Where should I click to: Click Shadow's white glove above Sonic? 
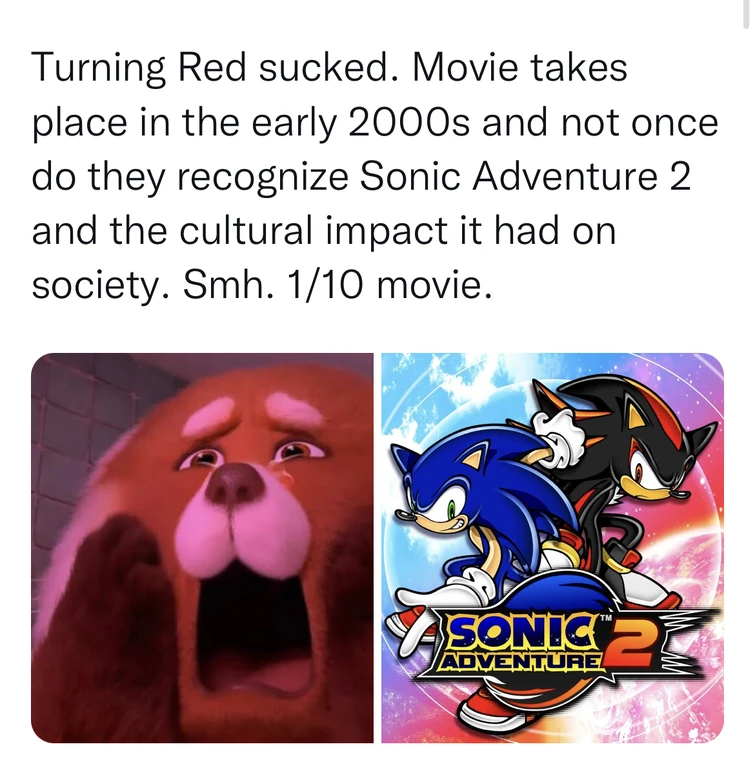[559, 440]
